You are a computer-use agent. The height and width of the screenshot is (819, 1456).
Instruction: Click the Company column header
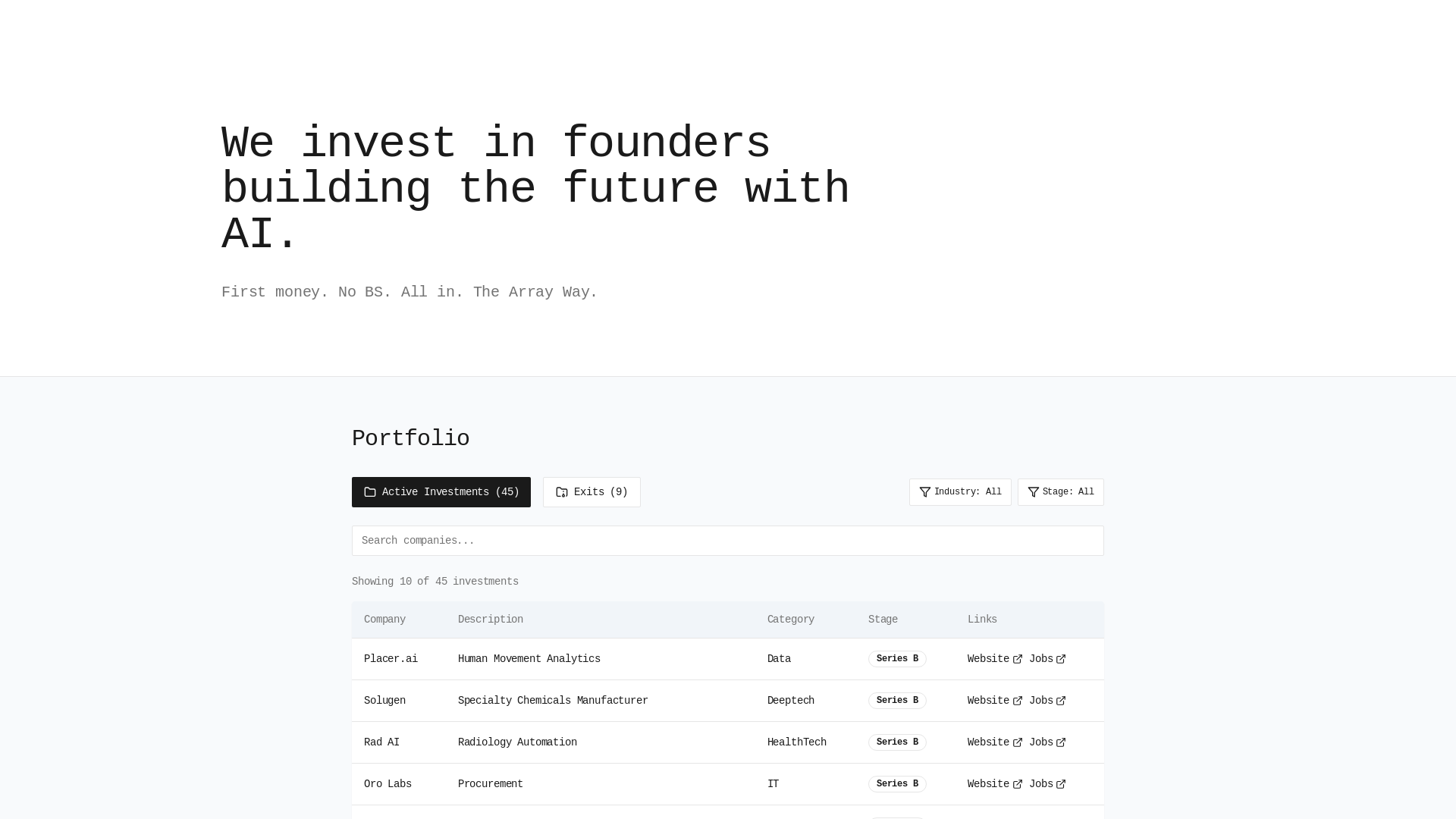[x=384, y=620]
